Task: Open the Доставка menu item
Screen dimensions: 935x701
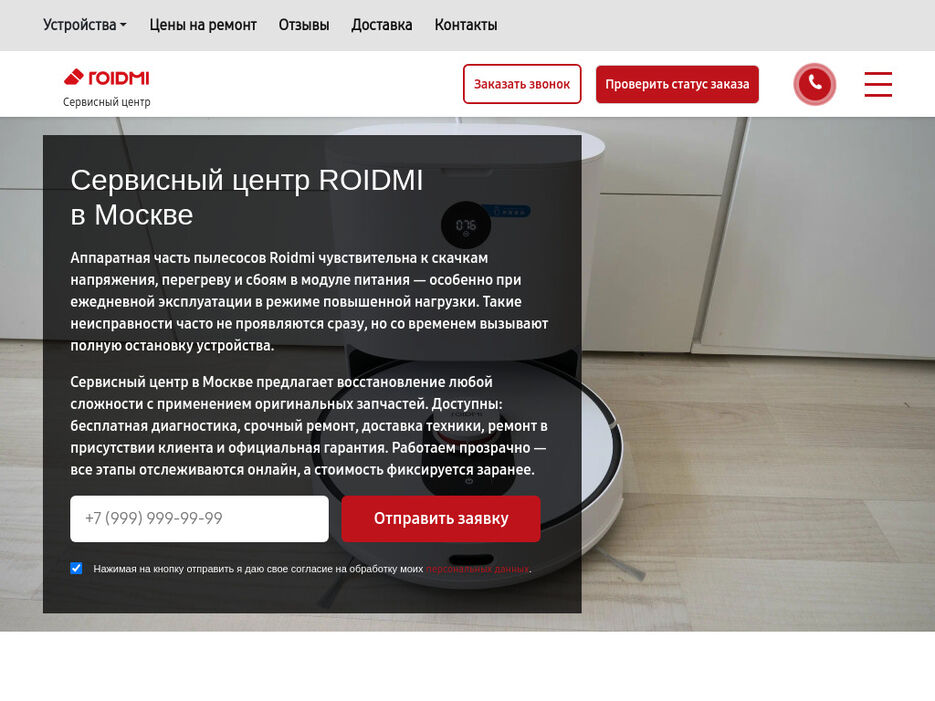Action: (x=382, y=25)
